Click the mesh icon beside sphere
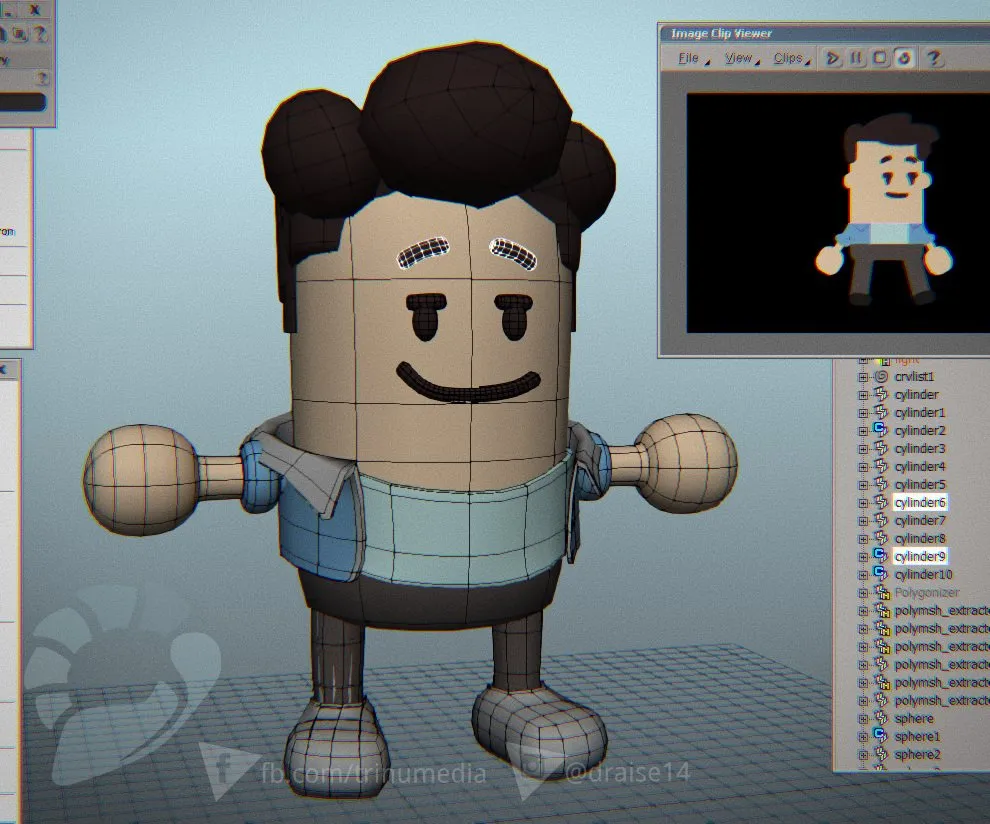Screen dimensions: 990x824 881,719
